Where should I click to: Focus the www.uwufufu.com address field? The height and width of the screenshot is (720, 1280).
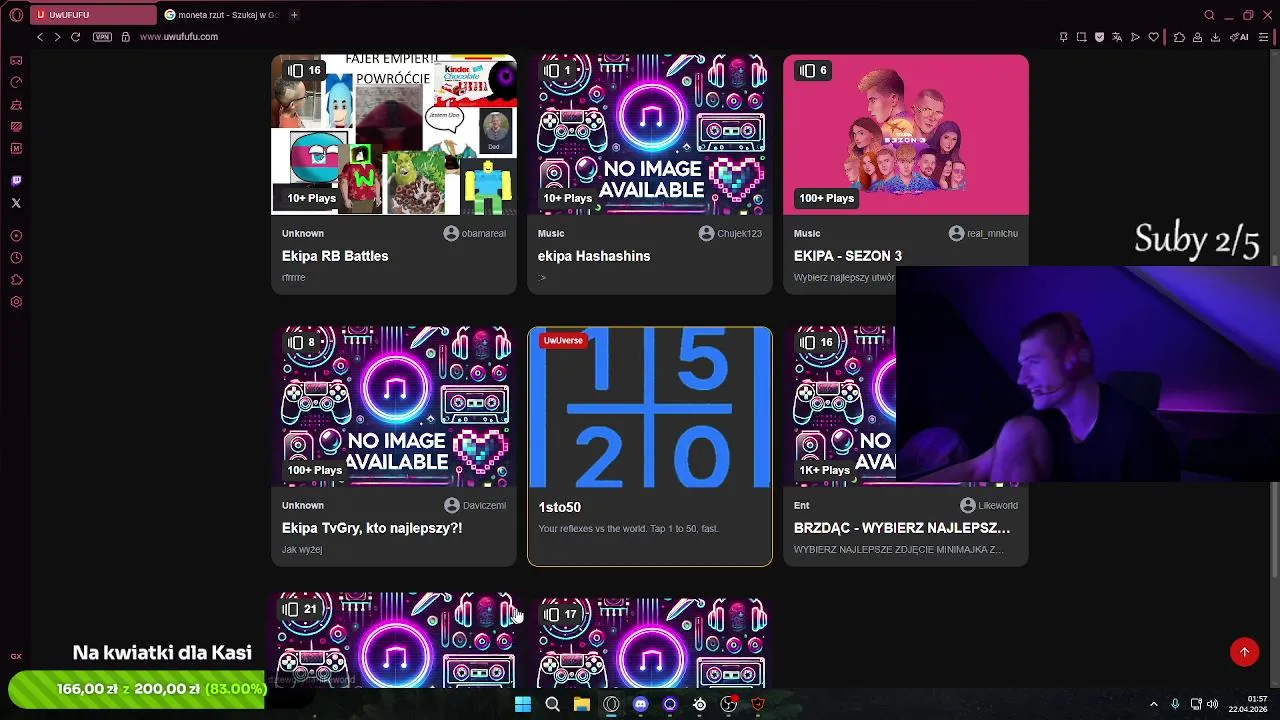tap(179, 37)
